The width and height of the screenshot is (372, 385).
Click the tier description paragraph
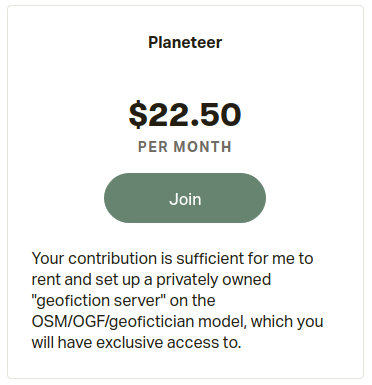(177, 301)
